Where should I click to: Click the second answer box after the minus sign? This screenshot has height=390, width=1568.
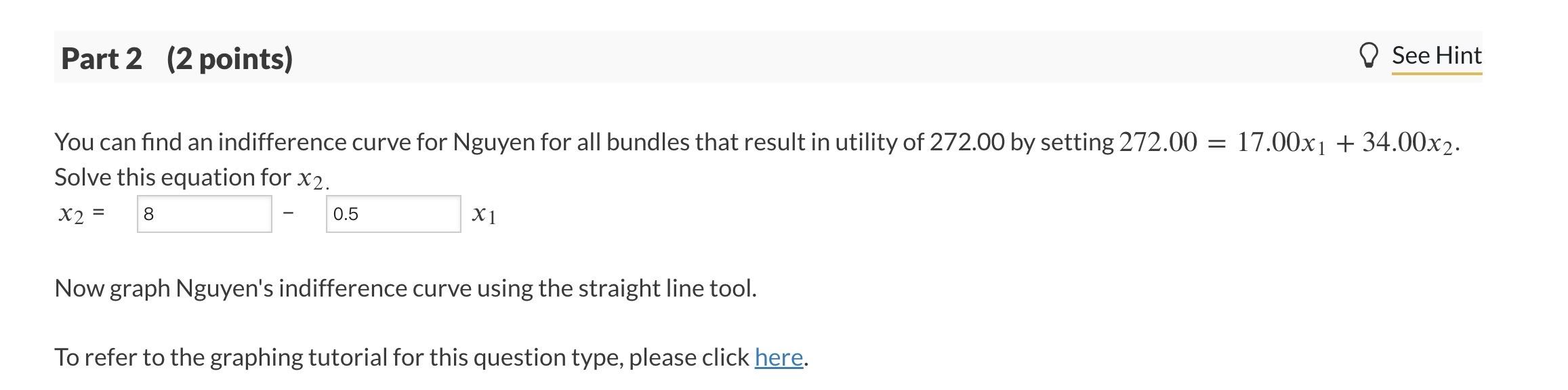[x=393, y=213]
